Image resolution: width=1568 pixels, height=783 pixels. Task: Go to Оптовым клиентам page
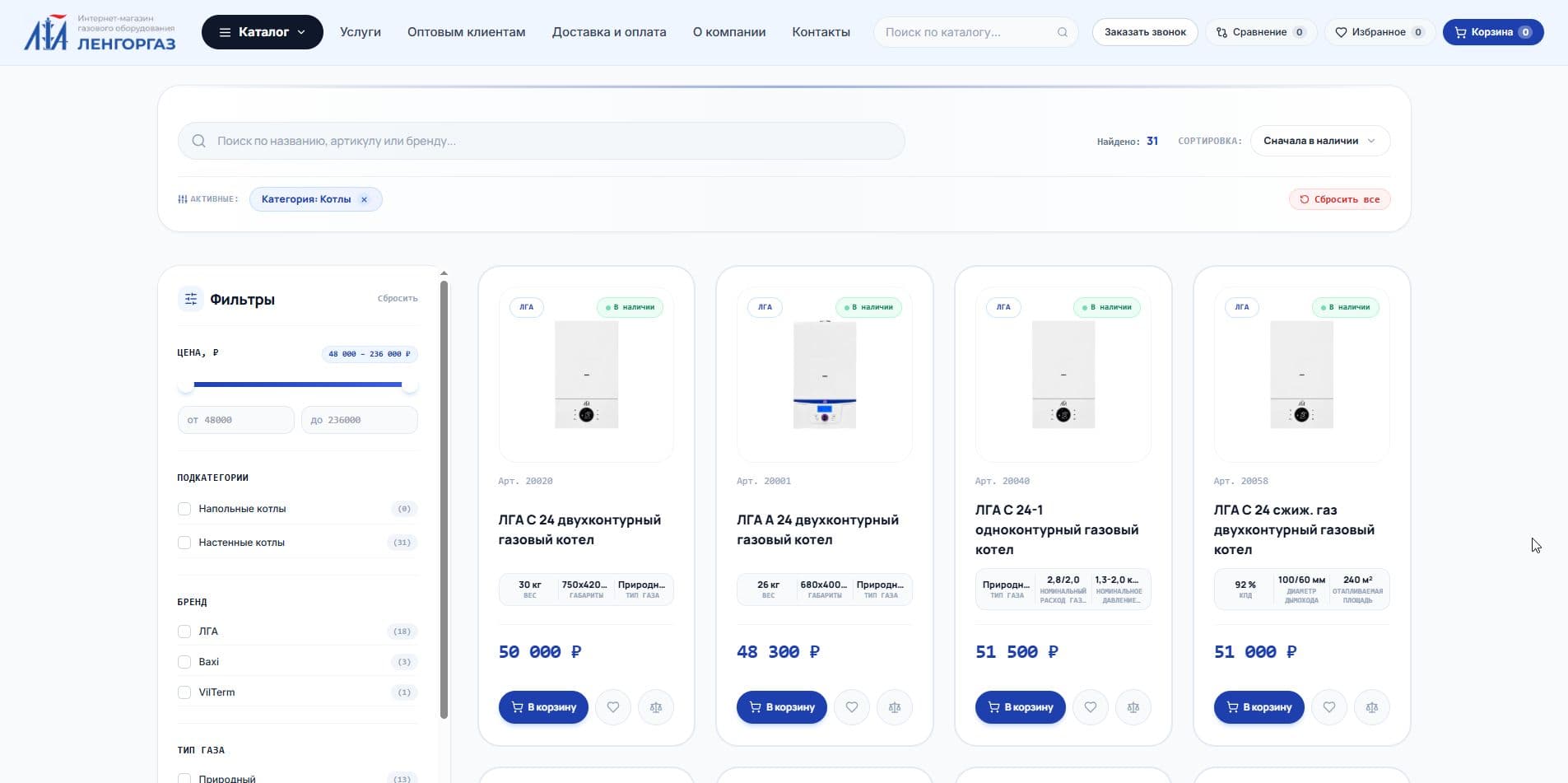[467, 32]
